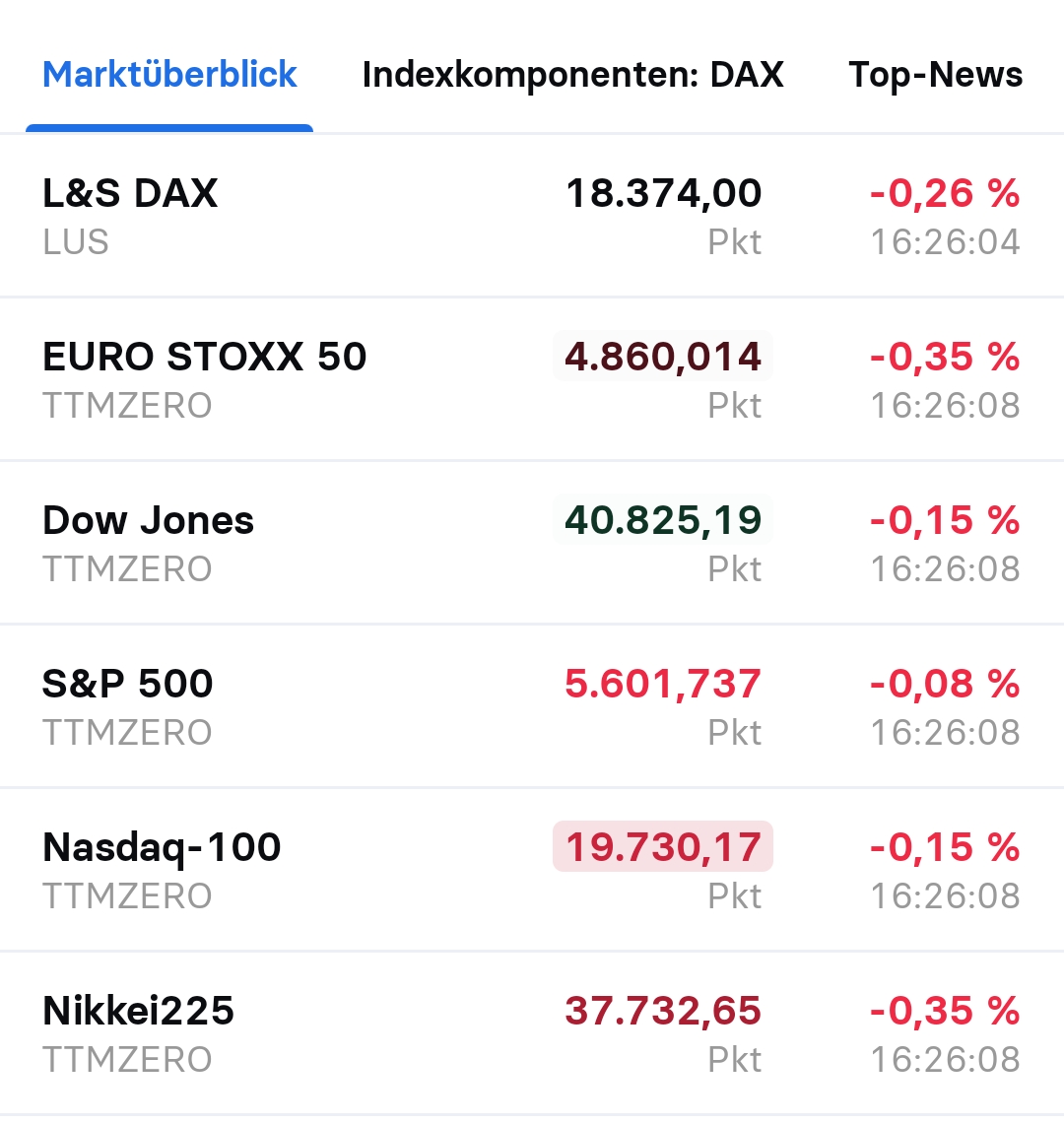1064x1124 pixels.
Task: Click the highlighted Nasdaq-100 price 19.730,17
Action: pyautogui.click(x=663, y=847)
